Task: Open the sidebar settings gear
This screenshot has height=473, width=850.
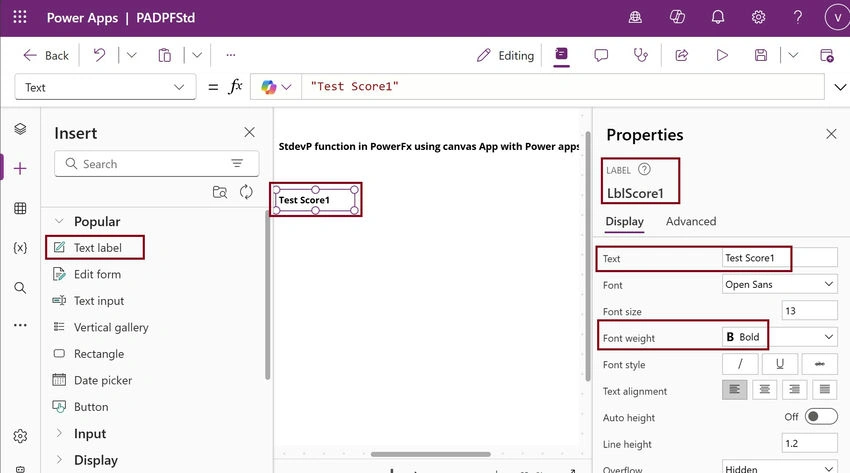Action: point(20,436)
